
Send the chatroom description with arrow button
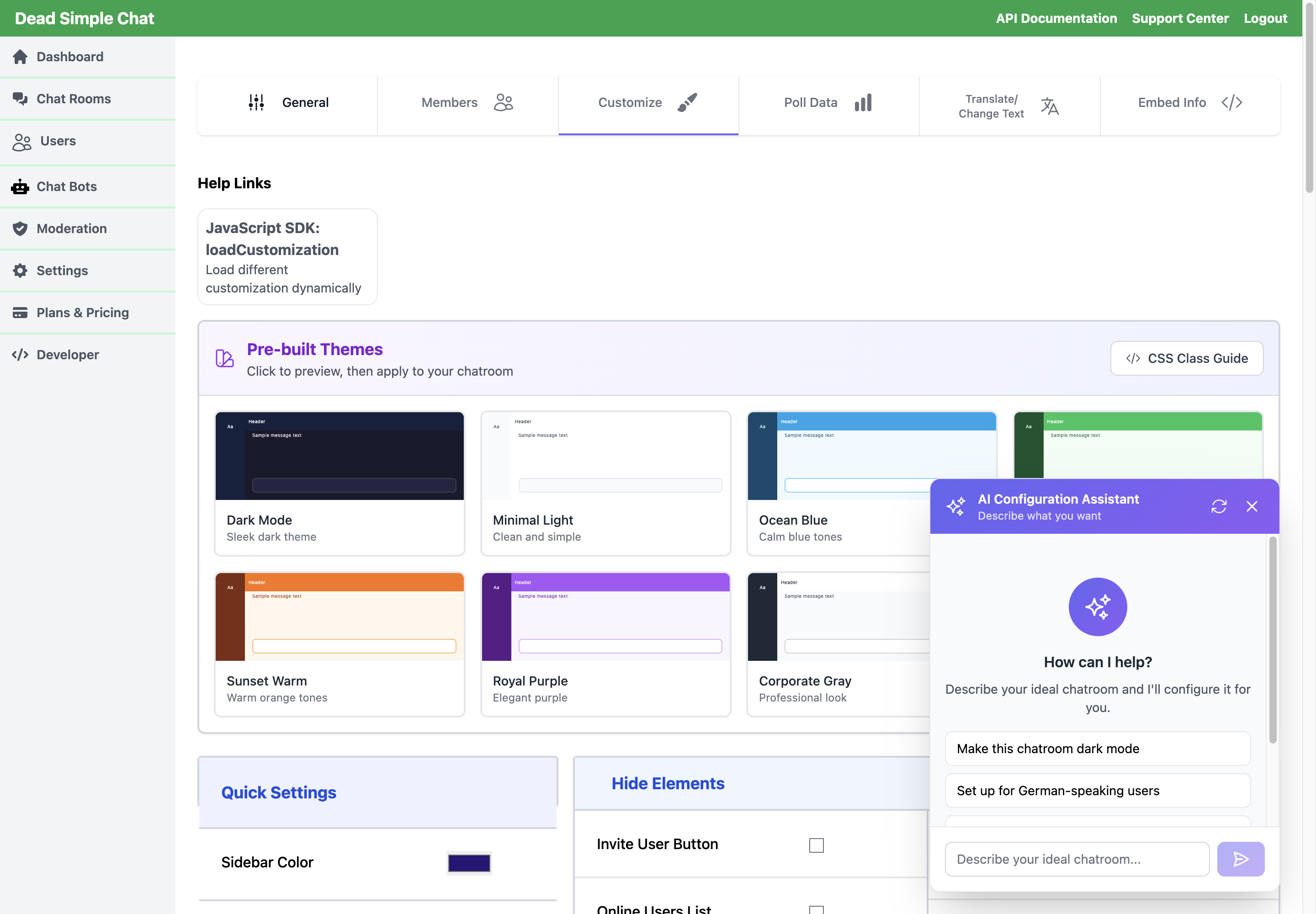coord(1241,858)
